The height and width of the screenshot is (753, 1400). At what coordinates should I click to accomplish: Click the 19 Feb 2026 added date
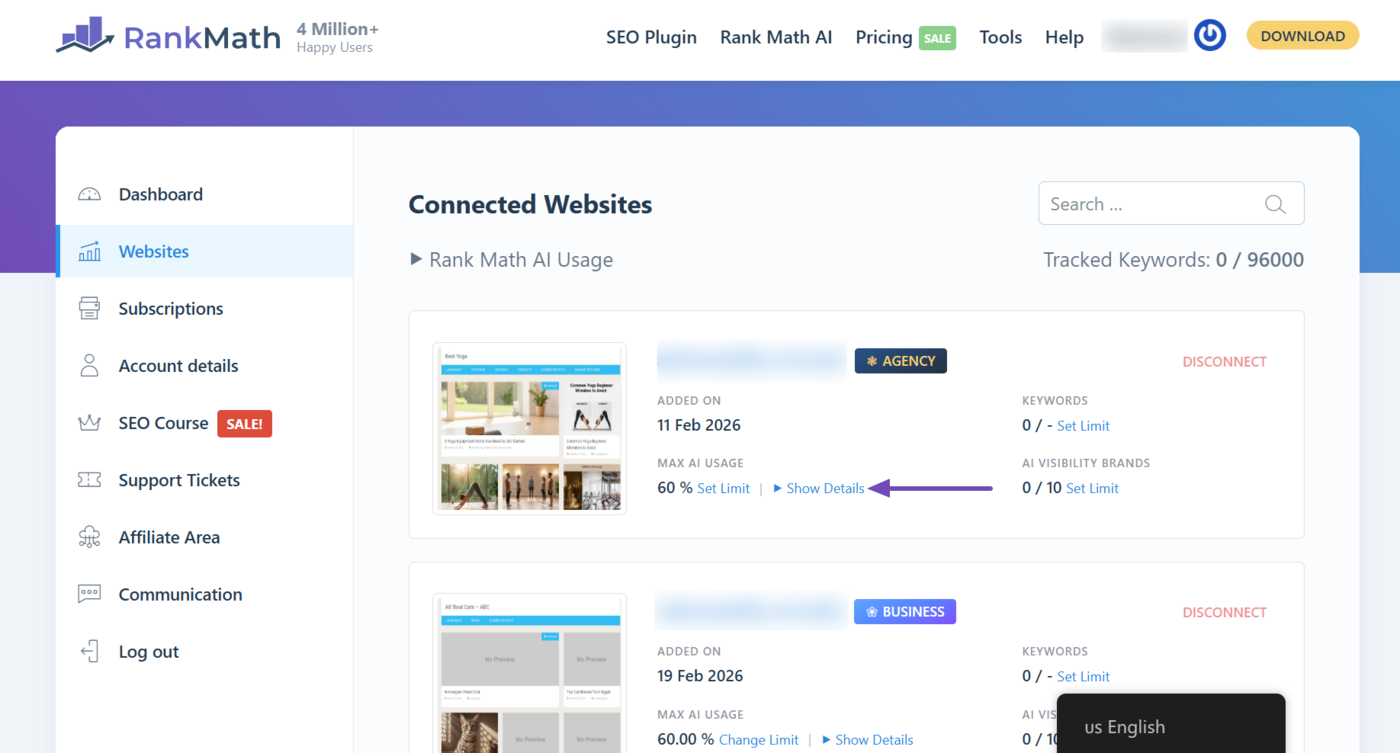click(700, 676)
